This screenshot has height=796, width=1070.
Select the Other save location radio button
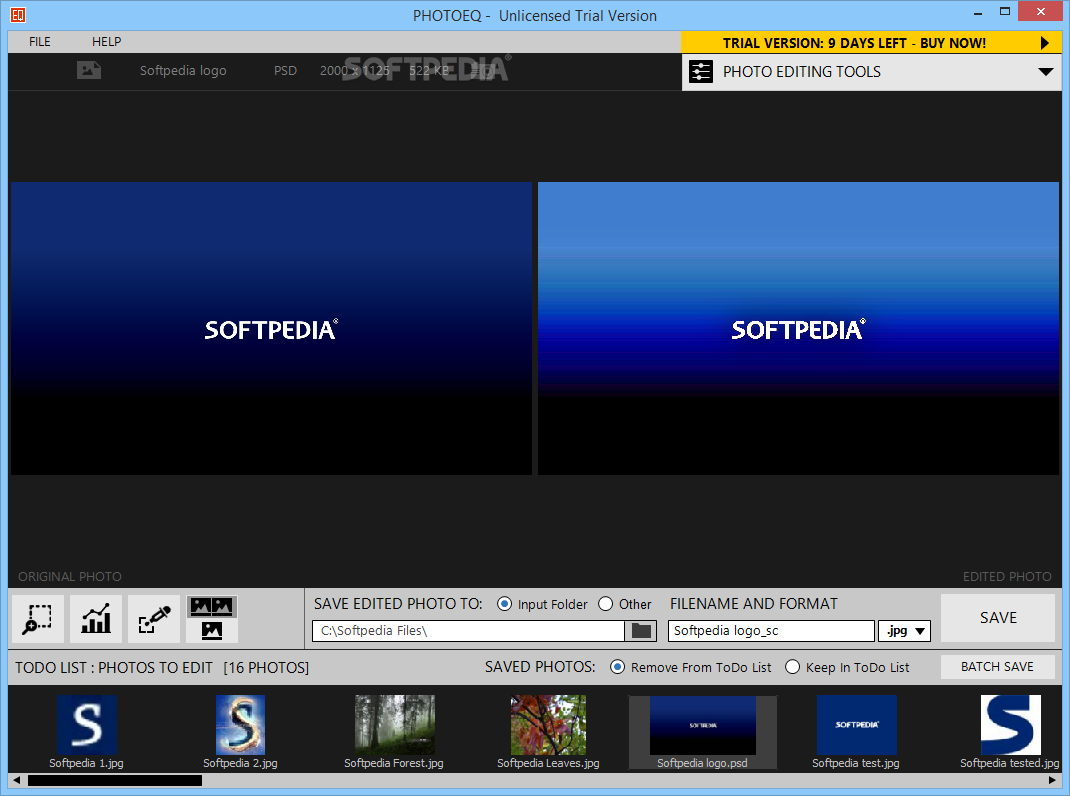[605, 604]
